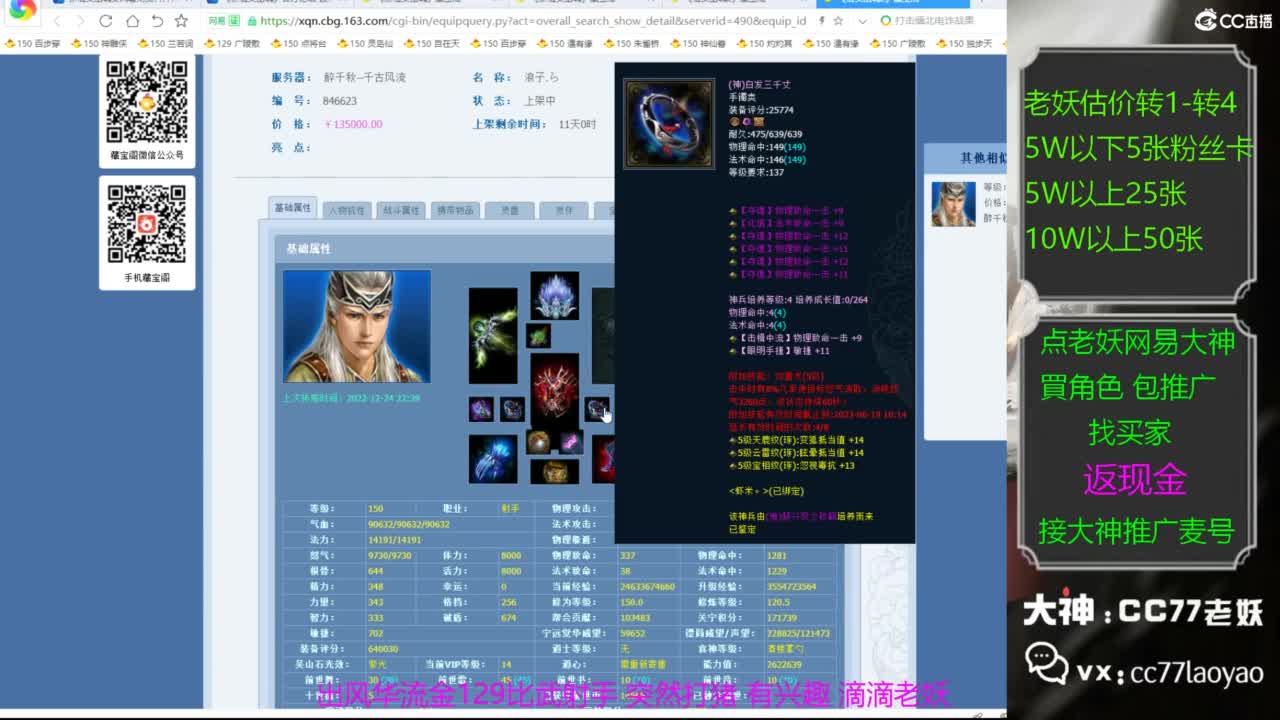Switch to the 孩子 tab
The width and height of the screenshot is (1280, 720).
(x=563, y=210)
